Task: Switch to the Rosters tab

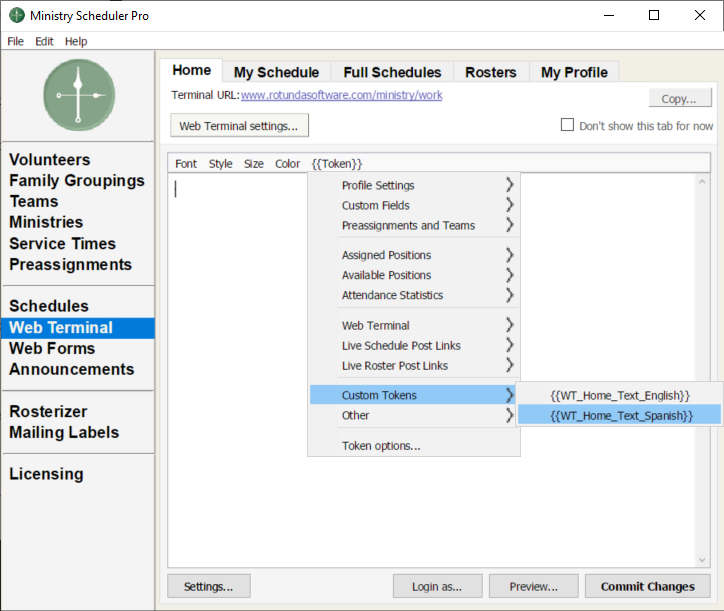Action: (491, 73)
